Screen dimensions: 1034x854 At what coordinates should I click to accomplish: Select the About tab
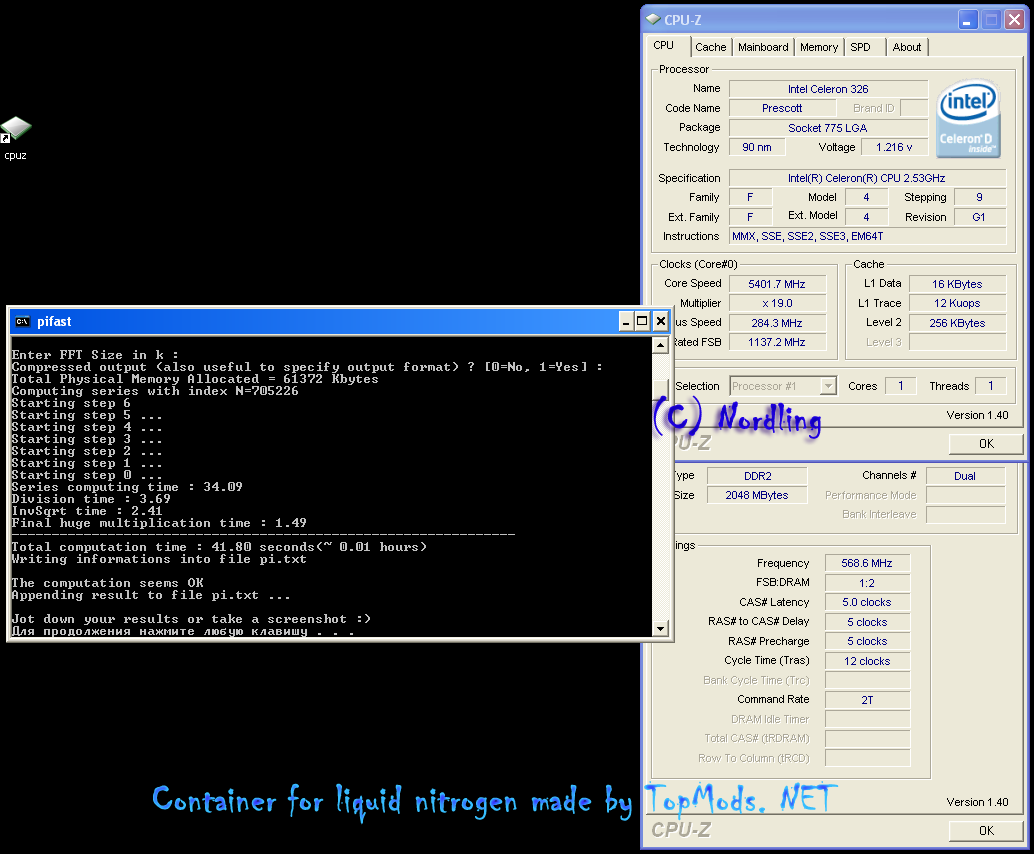click(x=907, y=47)
